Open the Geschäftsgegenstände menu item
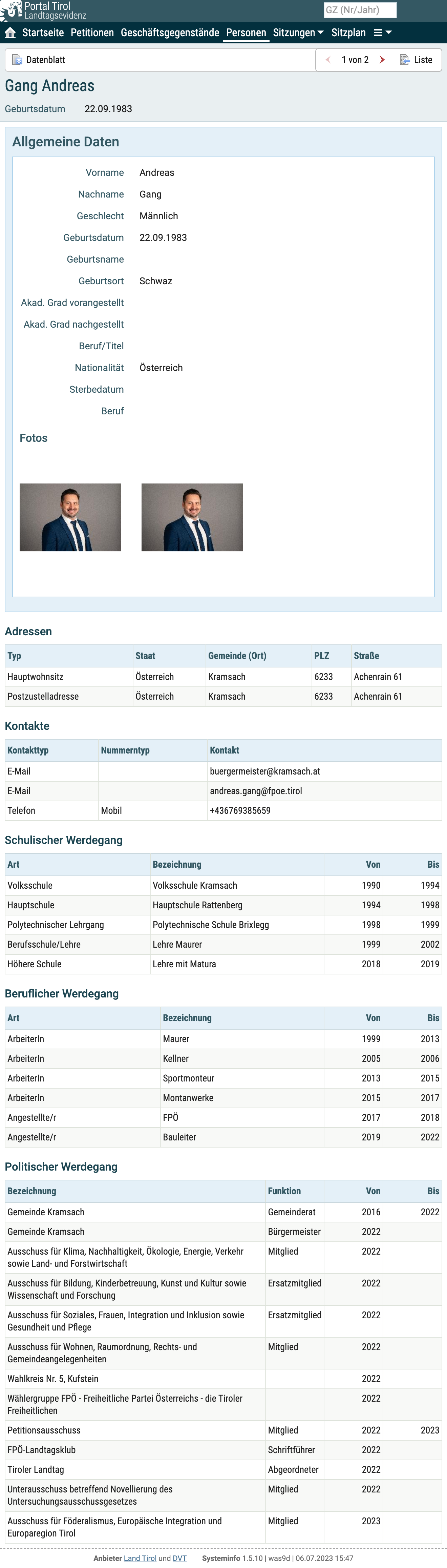This screenshot has width=447, height=1568. 170,33
